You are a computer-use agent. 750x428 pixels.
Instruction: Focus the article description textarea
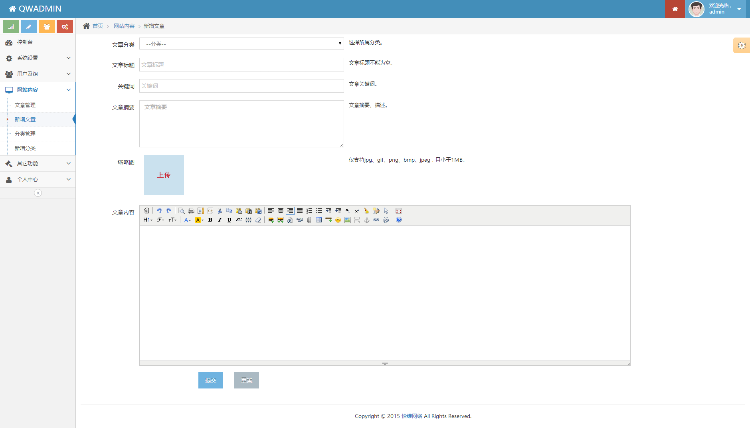(x=242, y=123)
